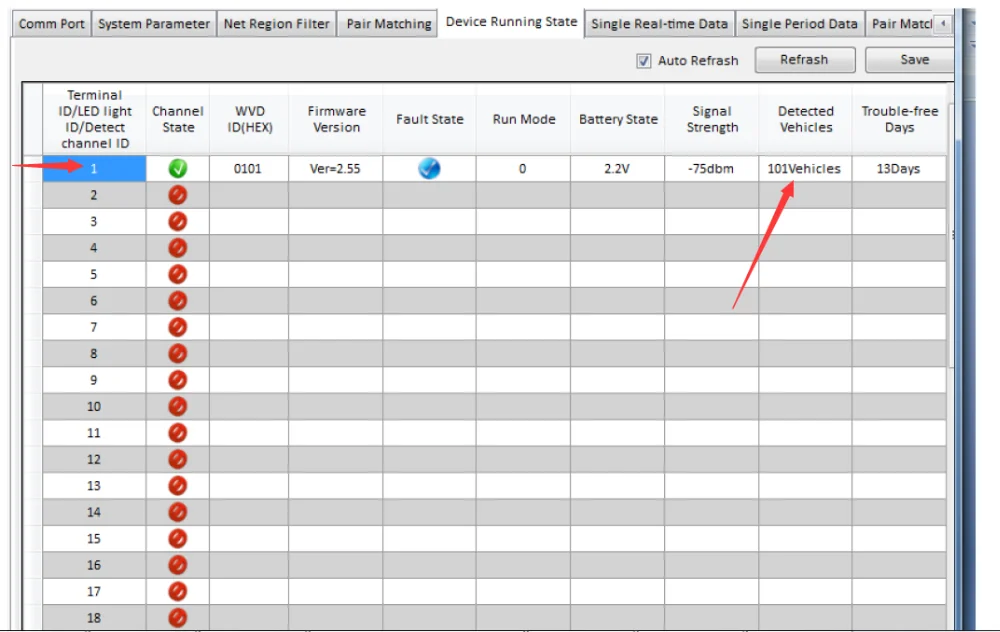Click the Battery State column header
This screenshot has width=1000, height=632.
pos(618,119)
